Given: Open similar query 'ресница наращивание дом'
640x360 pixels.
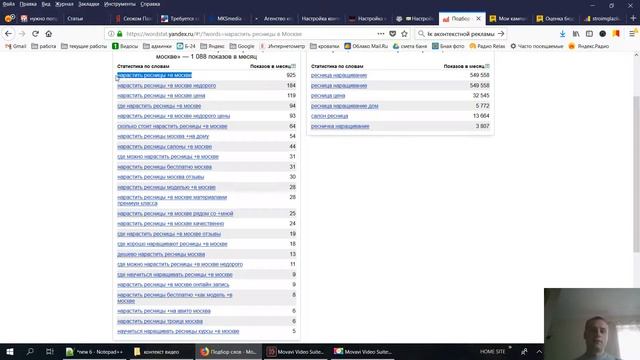Looking at the screenshot, I should point(344,106).
